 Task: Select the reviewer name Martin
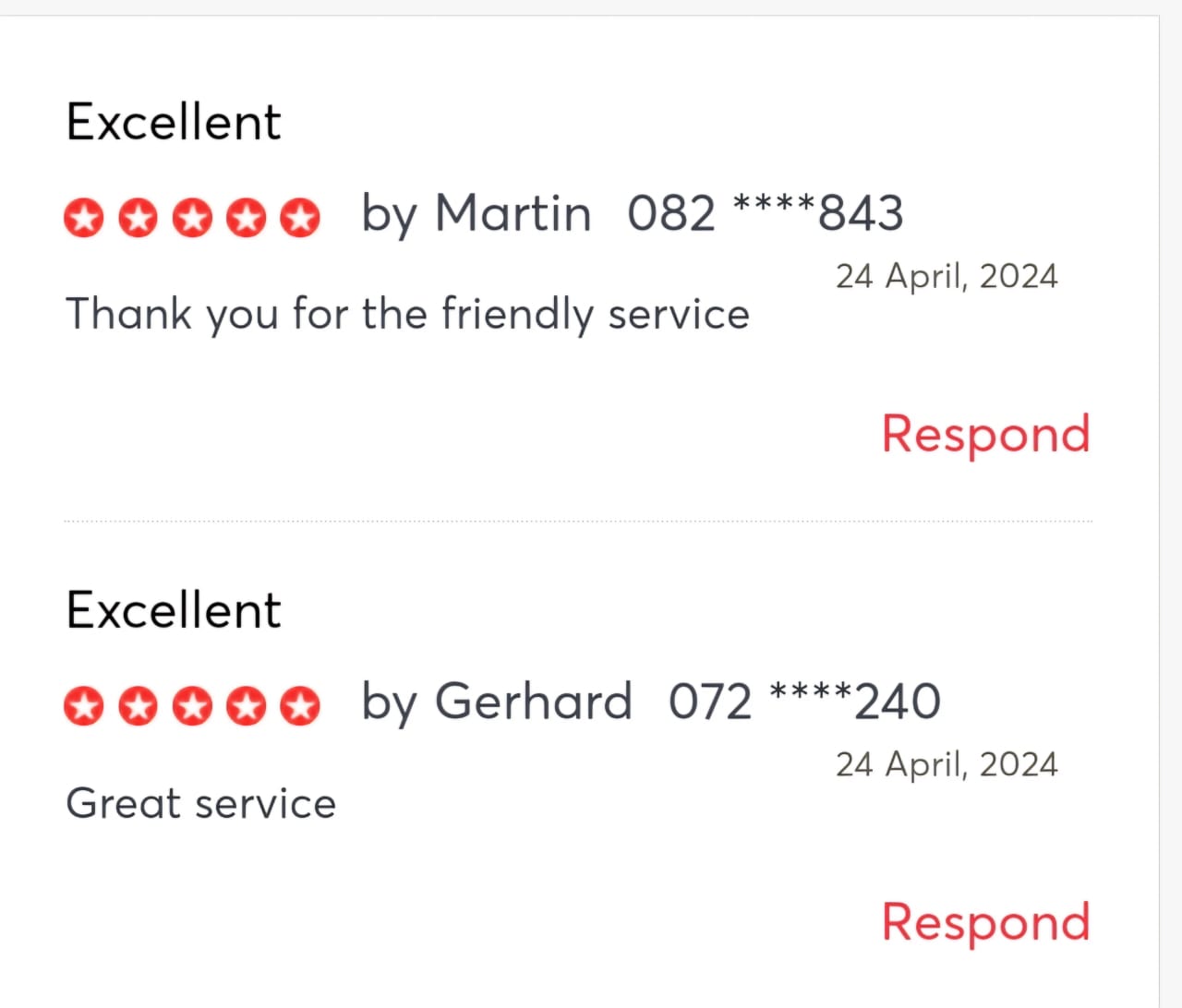[x=513, y=213]
